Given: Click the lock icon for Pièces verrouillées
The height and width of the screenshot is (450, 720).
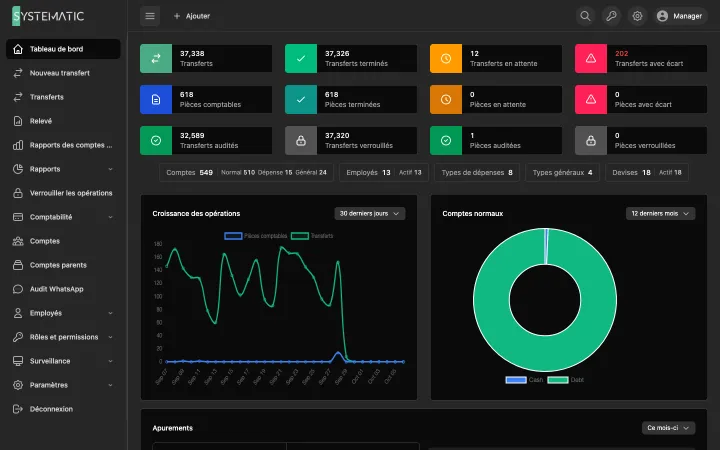Looking at the screenshot, I should 591,141.
